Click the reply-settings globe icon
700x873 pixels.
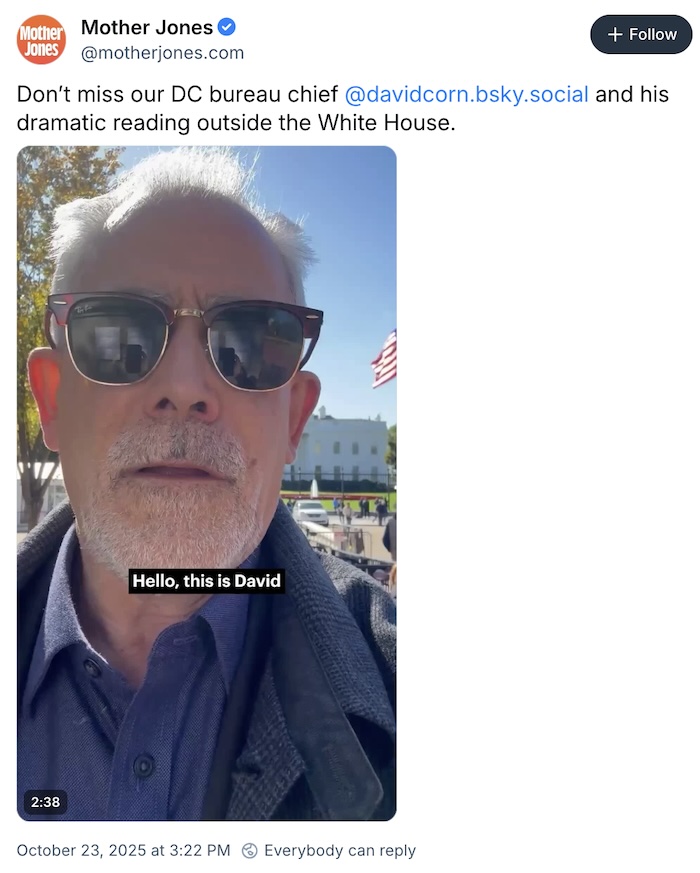(x=249, y=850)
